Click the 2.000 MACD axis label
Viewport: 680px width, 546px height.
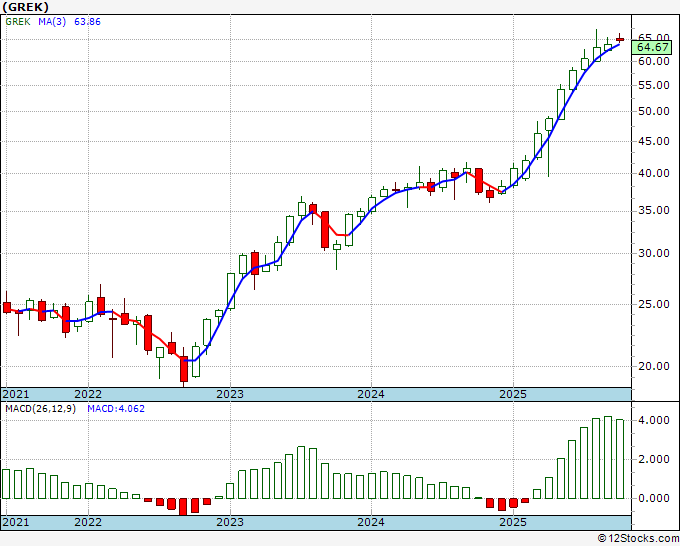(654, 459)
